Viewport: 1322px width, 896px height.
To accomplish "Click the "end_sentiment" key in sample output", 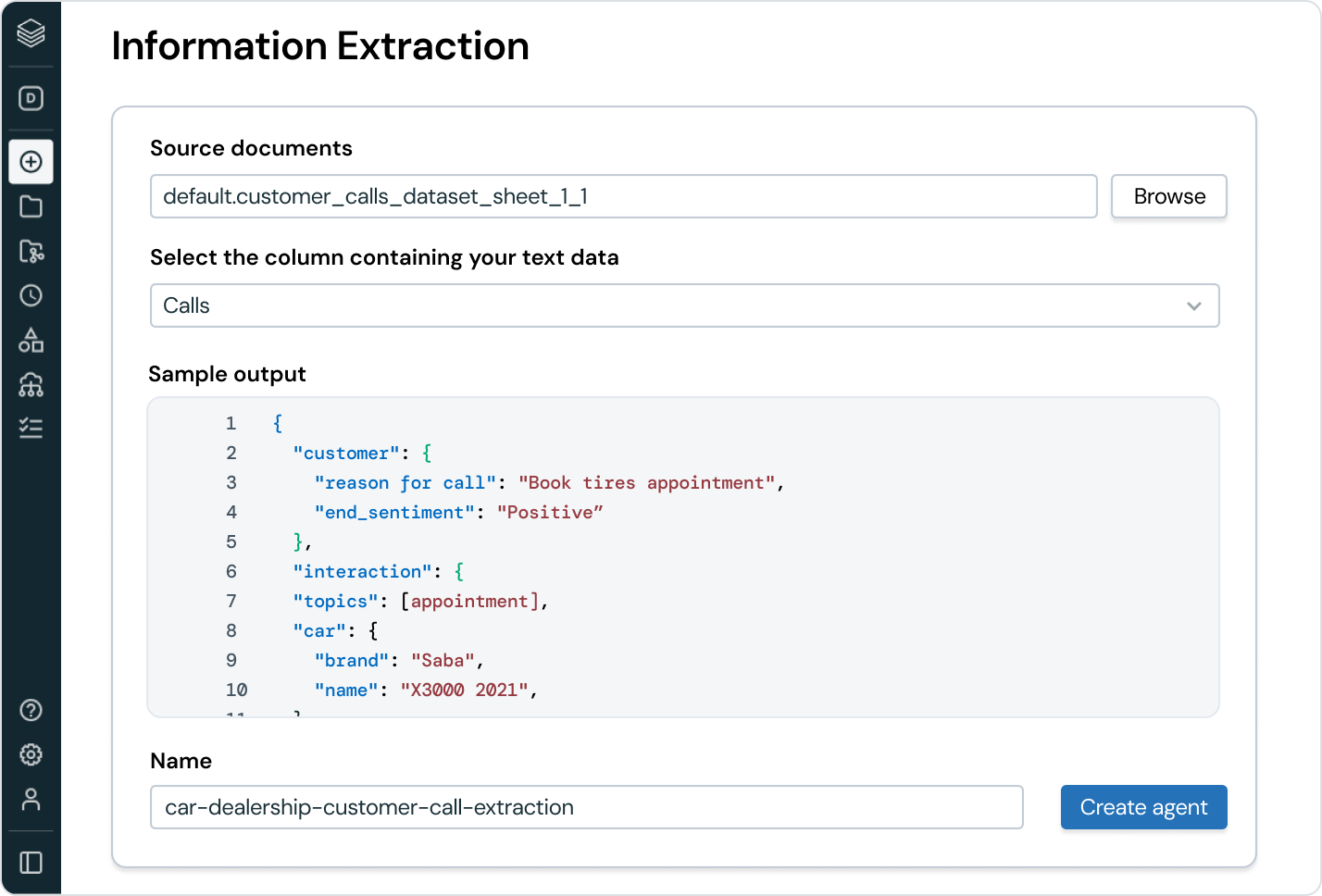I will (x=394, y=513).
